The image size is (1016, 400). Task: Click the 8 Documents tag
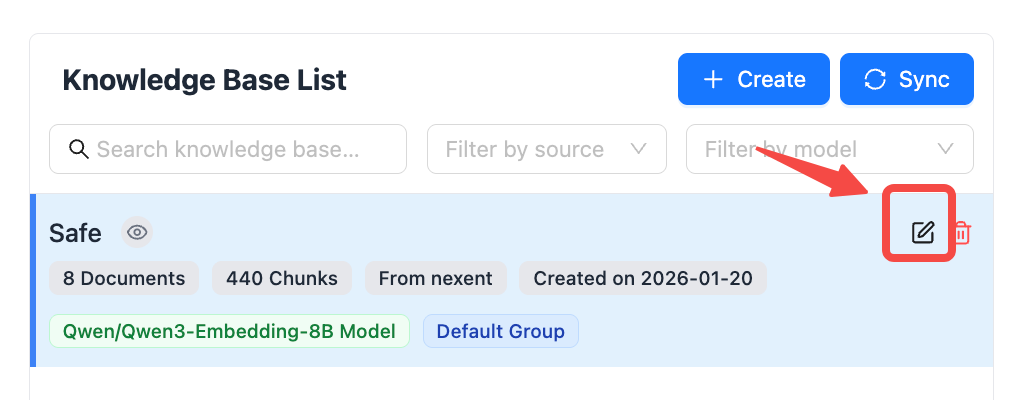(x=124, y=278)
